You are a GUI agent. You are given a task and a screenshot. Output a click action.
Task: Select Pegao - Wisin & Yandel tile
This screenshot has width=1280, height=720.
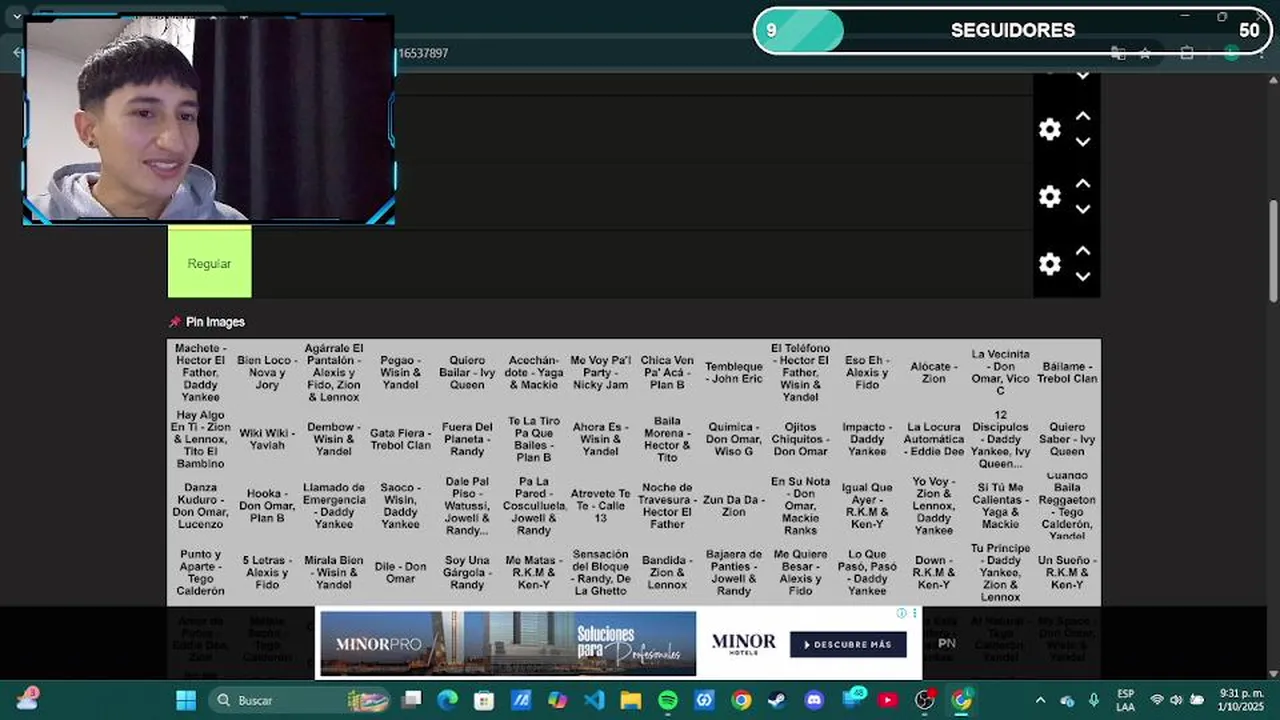tap(400, 372)
